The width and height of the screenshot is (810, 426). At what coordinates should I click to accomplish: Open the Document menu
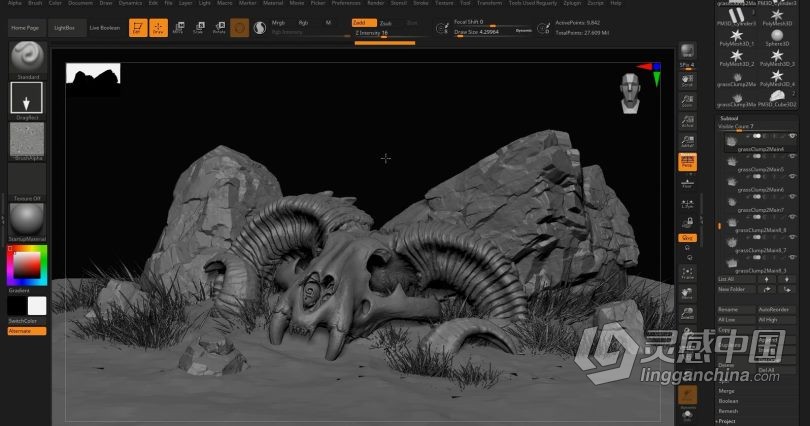[80, 3]
